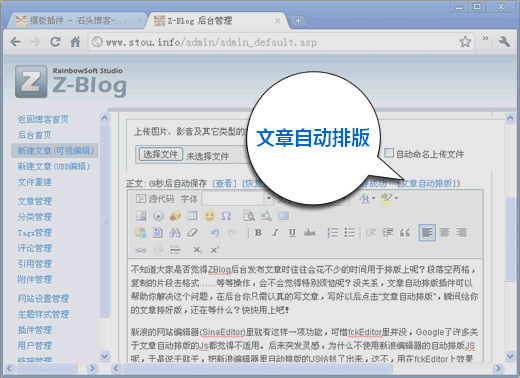
Task: Toggle italic formatting
Action: (x=275, y=232)
